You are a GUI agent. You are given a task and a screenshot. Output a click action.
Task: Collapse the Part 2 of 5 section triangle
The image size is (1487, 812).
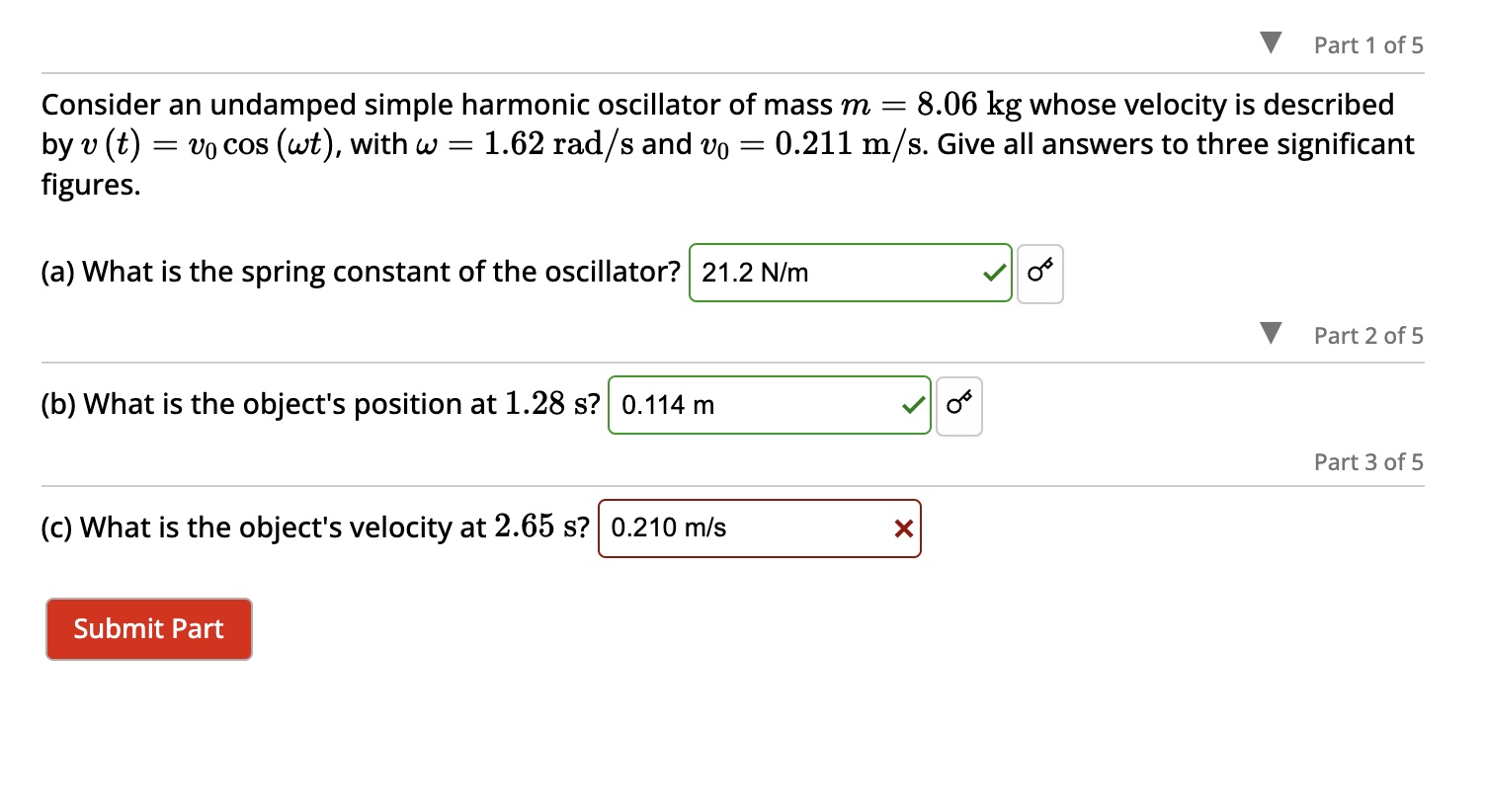(1270, 333)
